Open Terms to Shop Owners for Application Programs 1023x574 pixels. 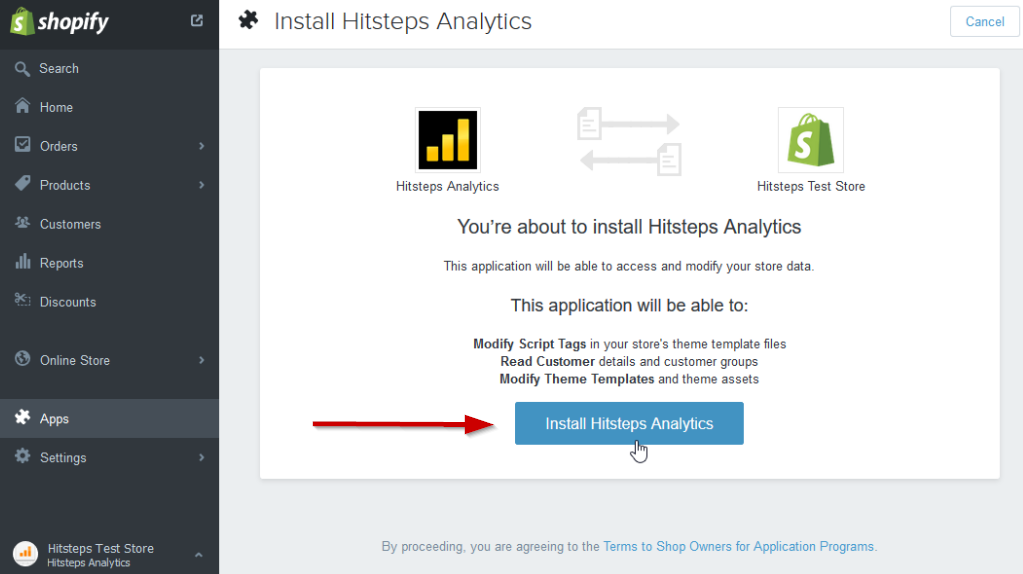738,547
